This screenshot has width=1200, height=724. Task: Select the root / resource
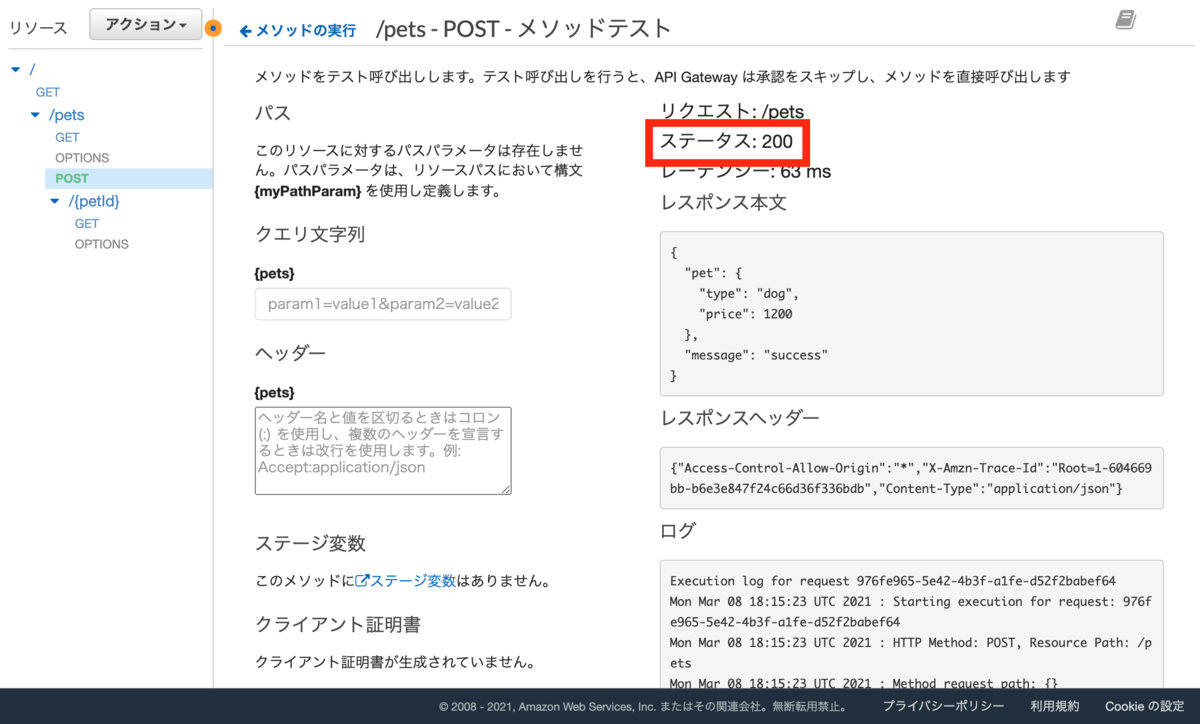pos(32,69)
